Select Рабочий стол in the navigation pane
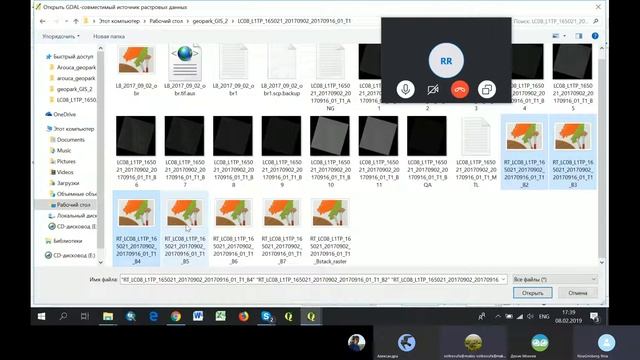640x360 pixels. point(70,205)
